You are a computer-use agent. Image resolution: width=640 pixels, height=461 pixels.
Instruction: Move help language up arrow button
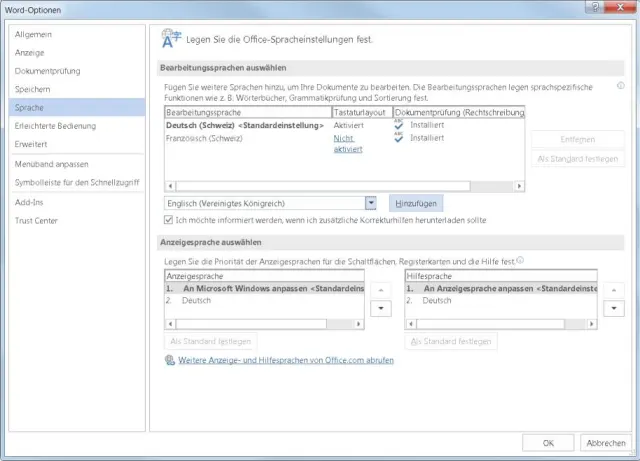tap(614, 290)
